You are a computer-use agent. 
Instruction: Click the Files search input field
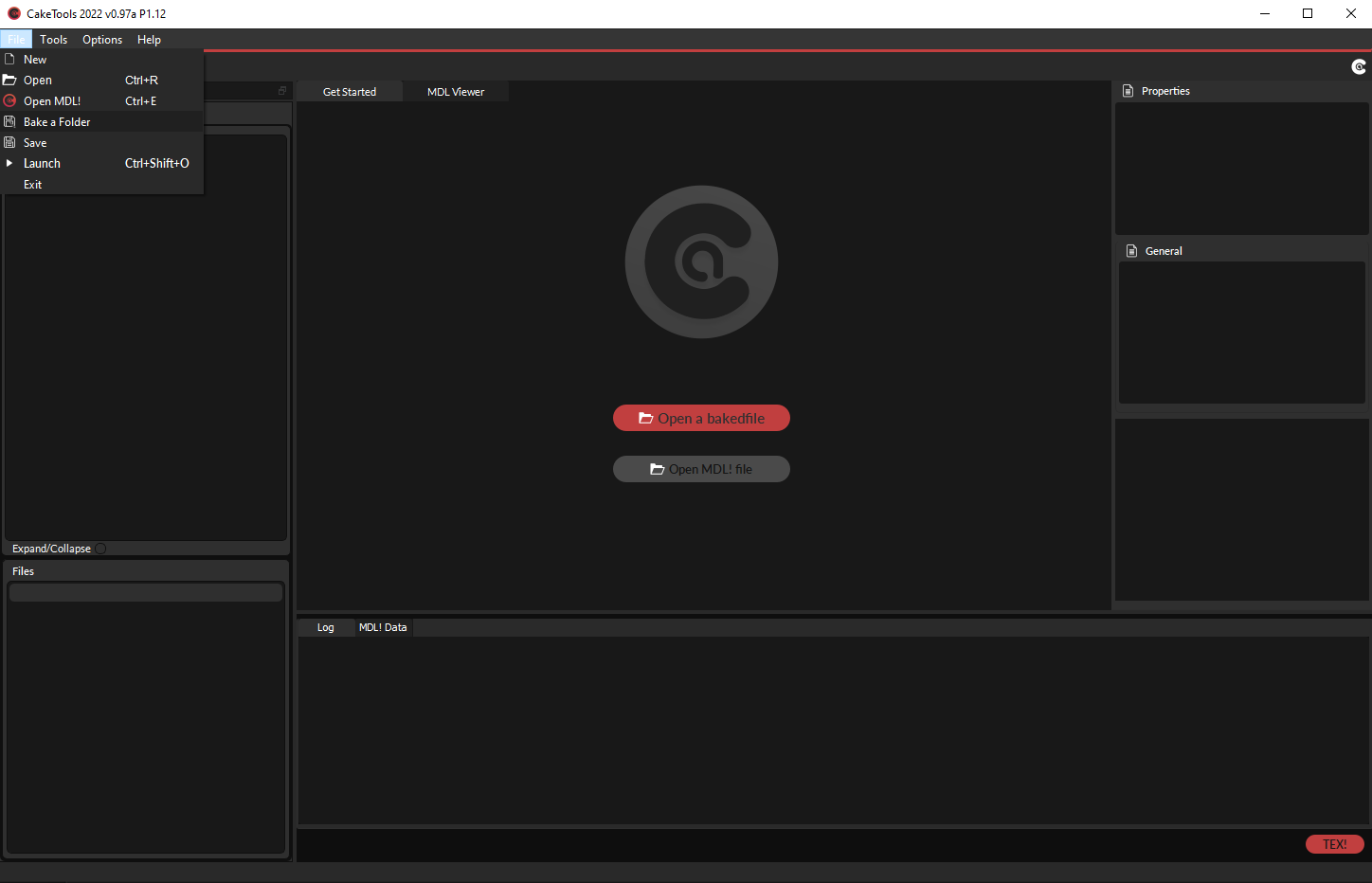146,592
